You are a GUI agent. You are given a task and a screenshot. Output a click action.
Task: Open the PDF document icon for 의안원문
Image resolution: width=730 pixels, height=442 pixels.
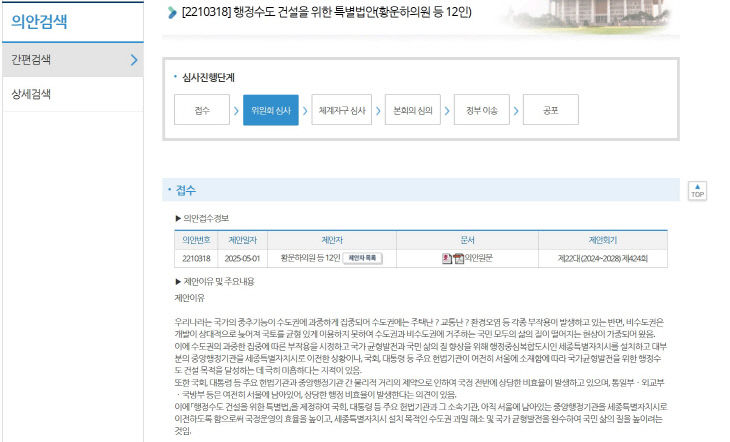tap(459, 258)
